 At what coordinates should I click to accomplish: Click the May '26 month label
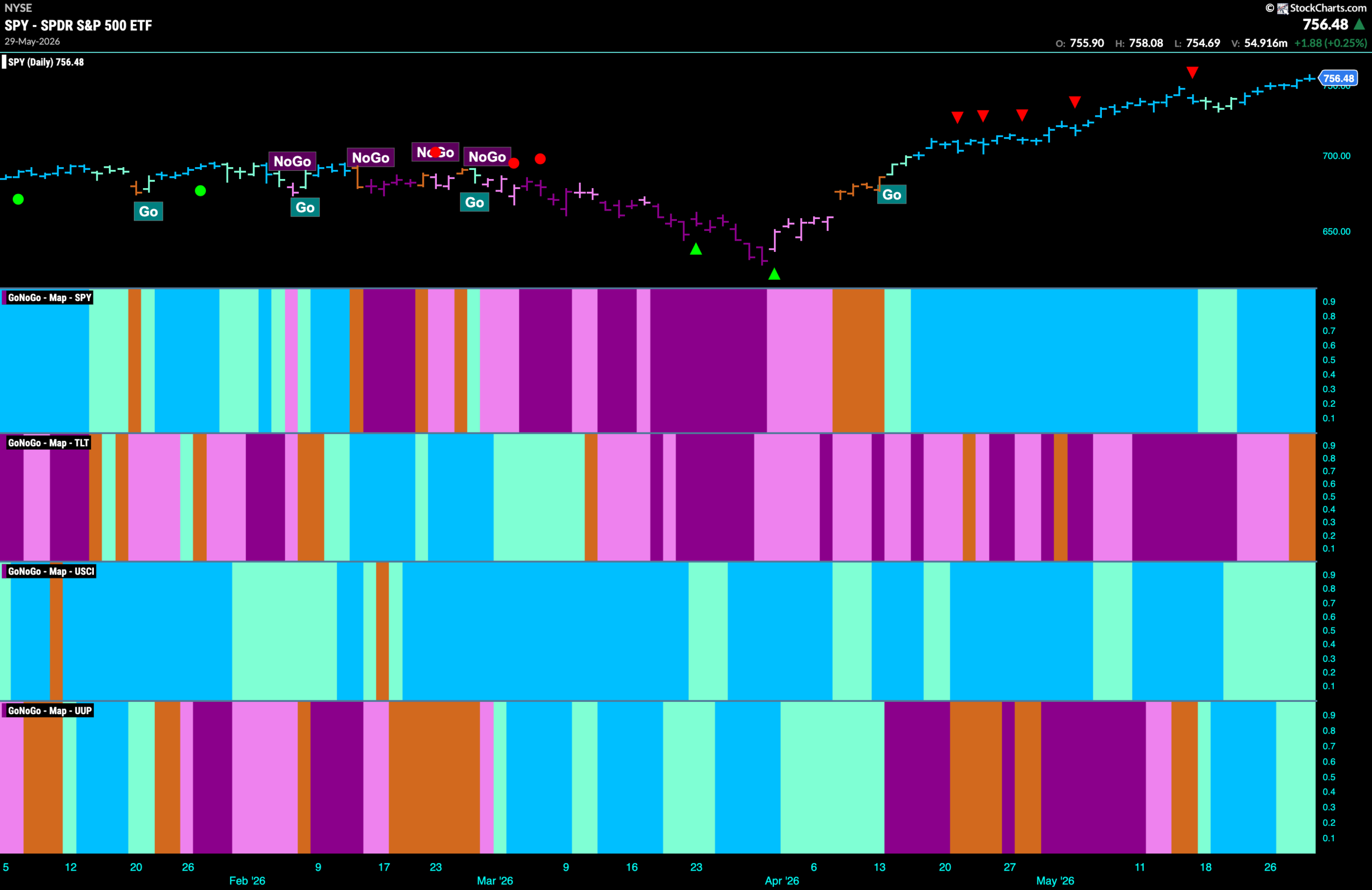tap(1055, 881)
